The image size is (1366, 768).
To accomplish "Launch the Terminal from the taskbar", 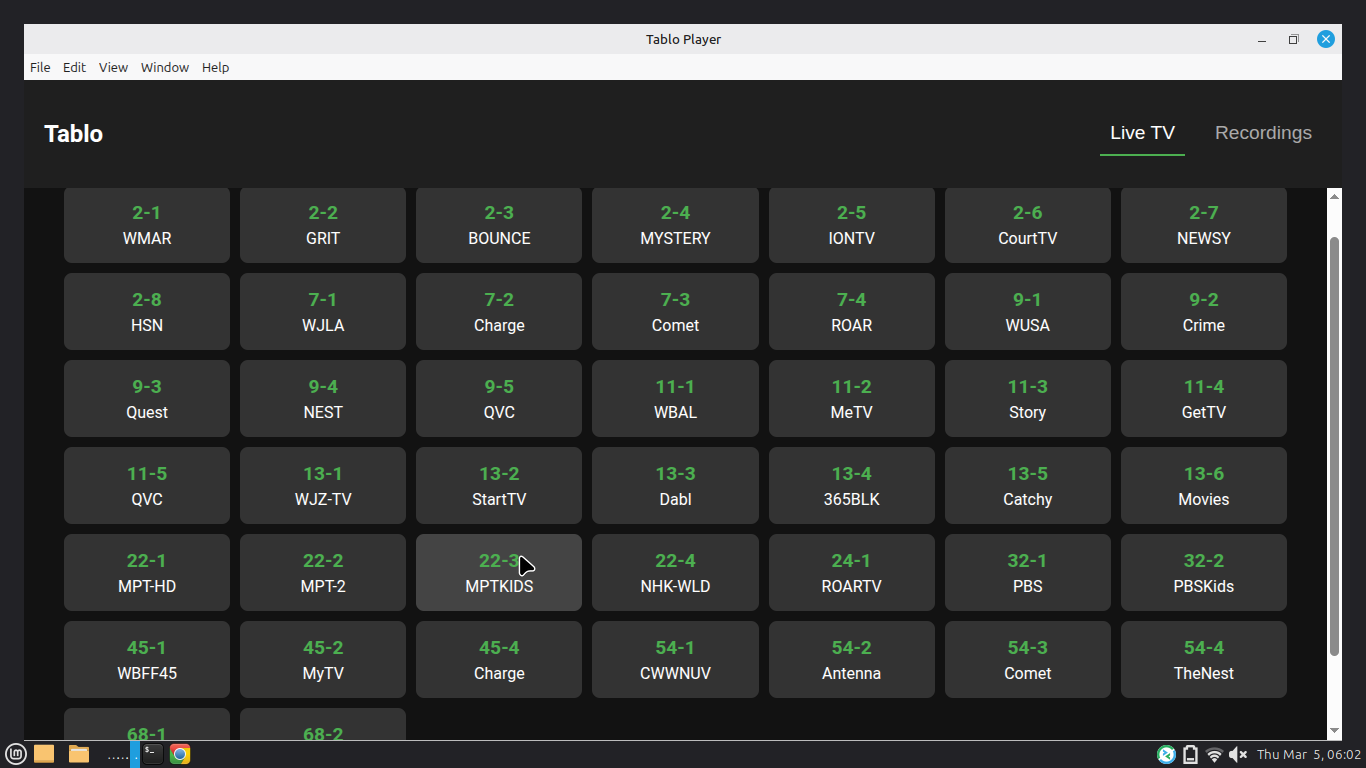I will [152, 754].
